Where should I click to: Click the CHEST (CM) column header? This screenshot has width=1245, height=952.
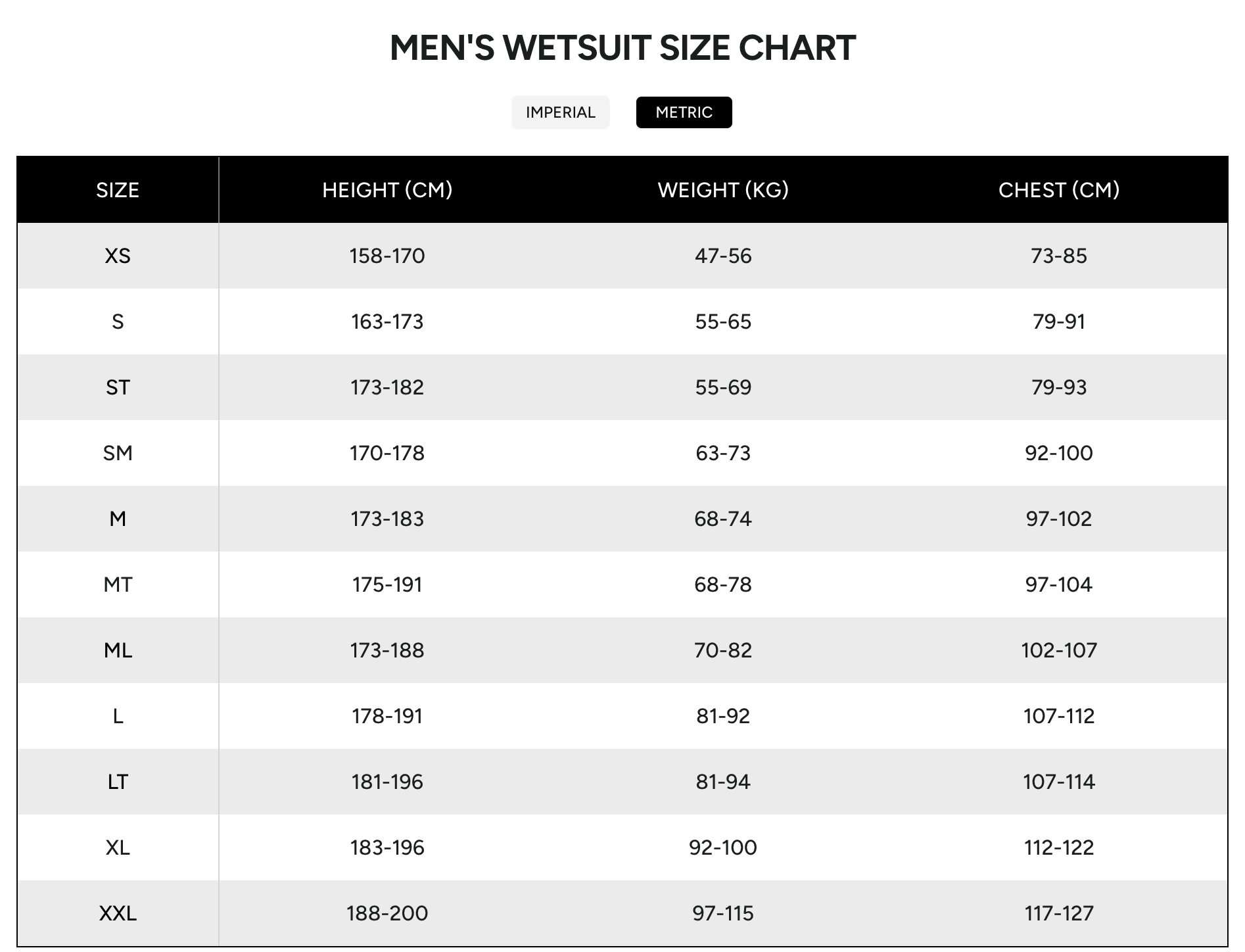point(1058,190)
